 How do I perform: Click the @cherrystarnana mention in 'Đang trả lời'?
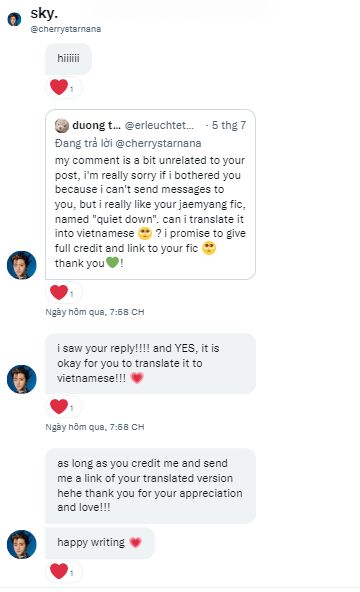click(x=158, y=143)
